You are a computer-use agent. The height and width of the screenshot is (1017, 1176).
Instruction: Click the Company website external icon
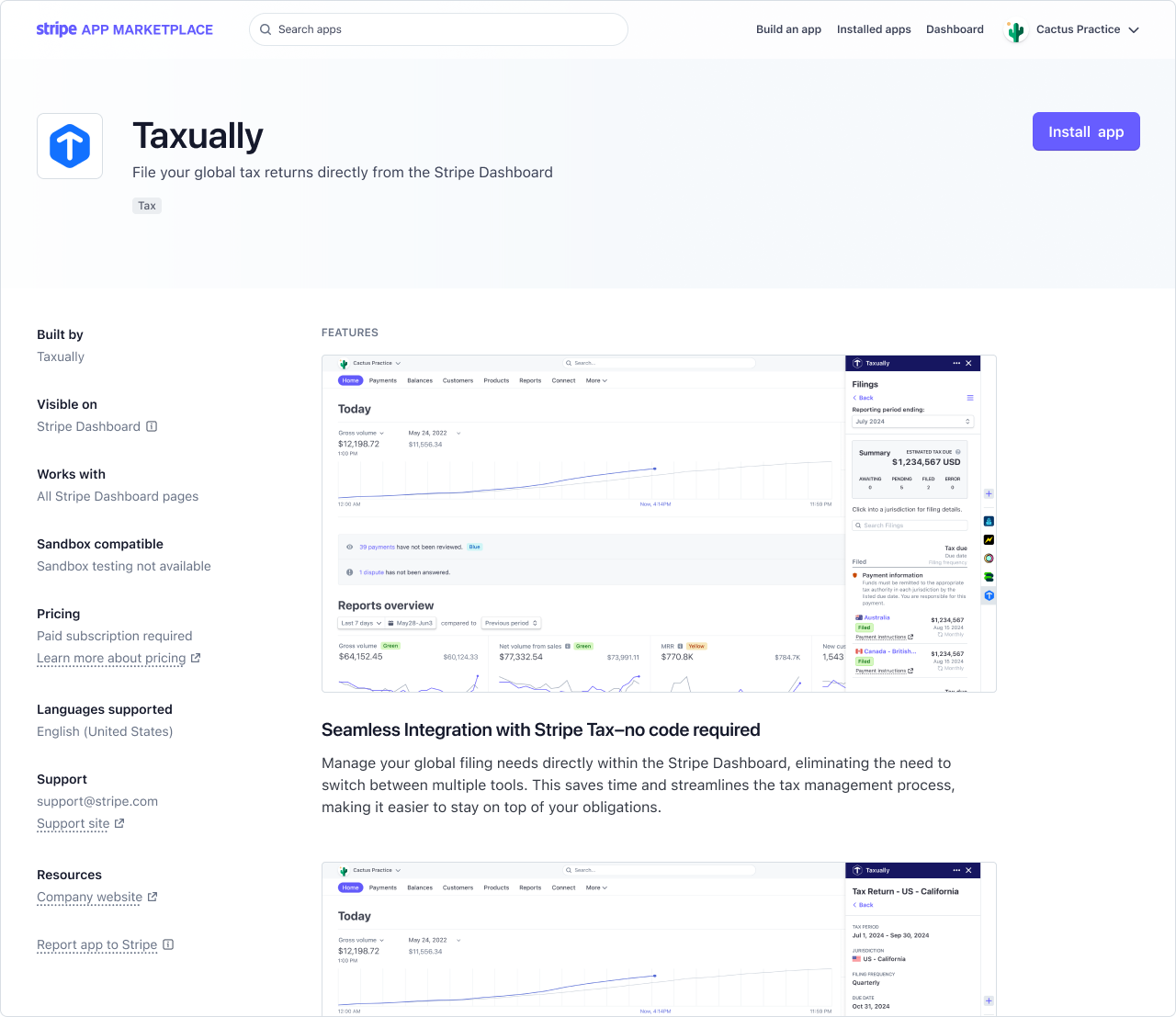153,897
